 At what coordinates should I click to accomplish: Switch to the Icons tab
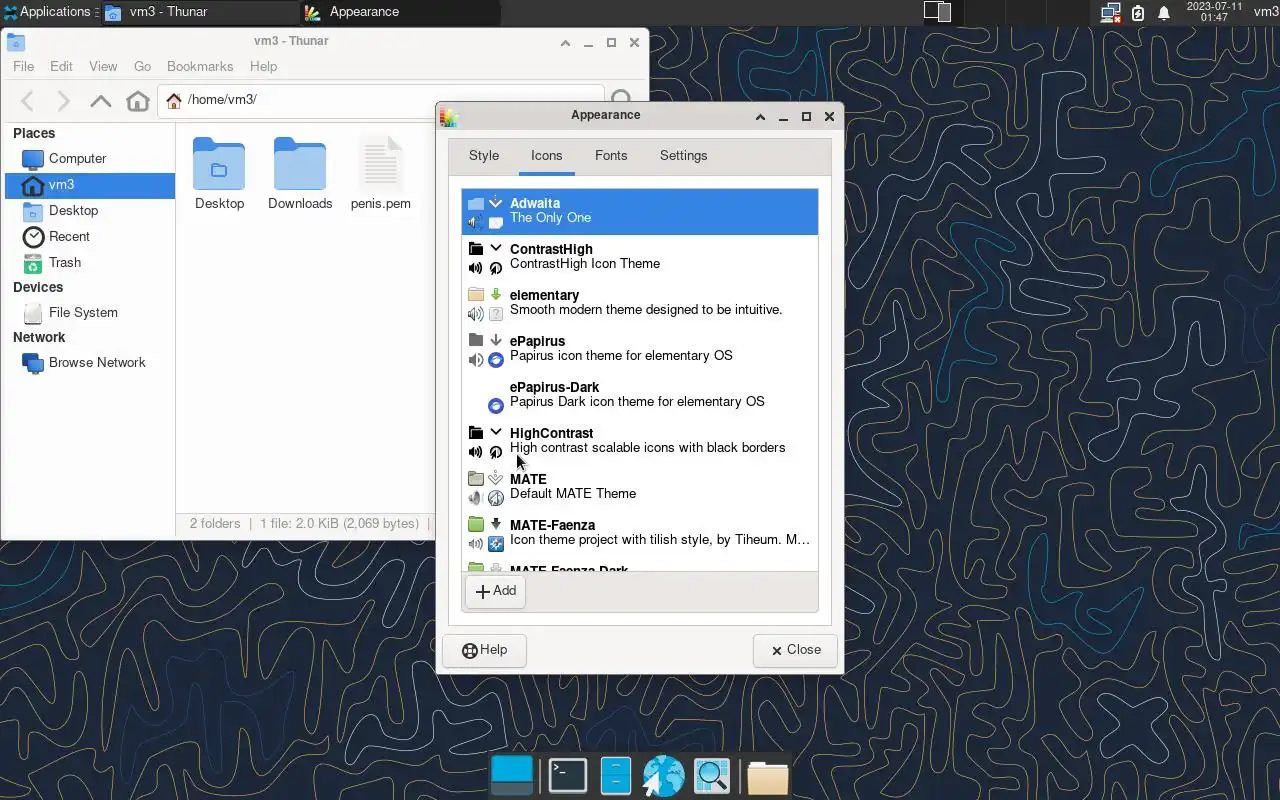(546, 156)
